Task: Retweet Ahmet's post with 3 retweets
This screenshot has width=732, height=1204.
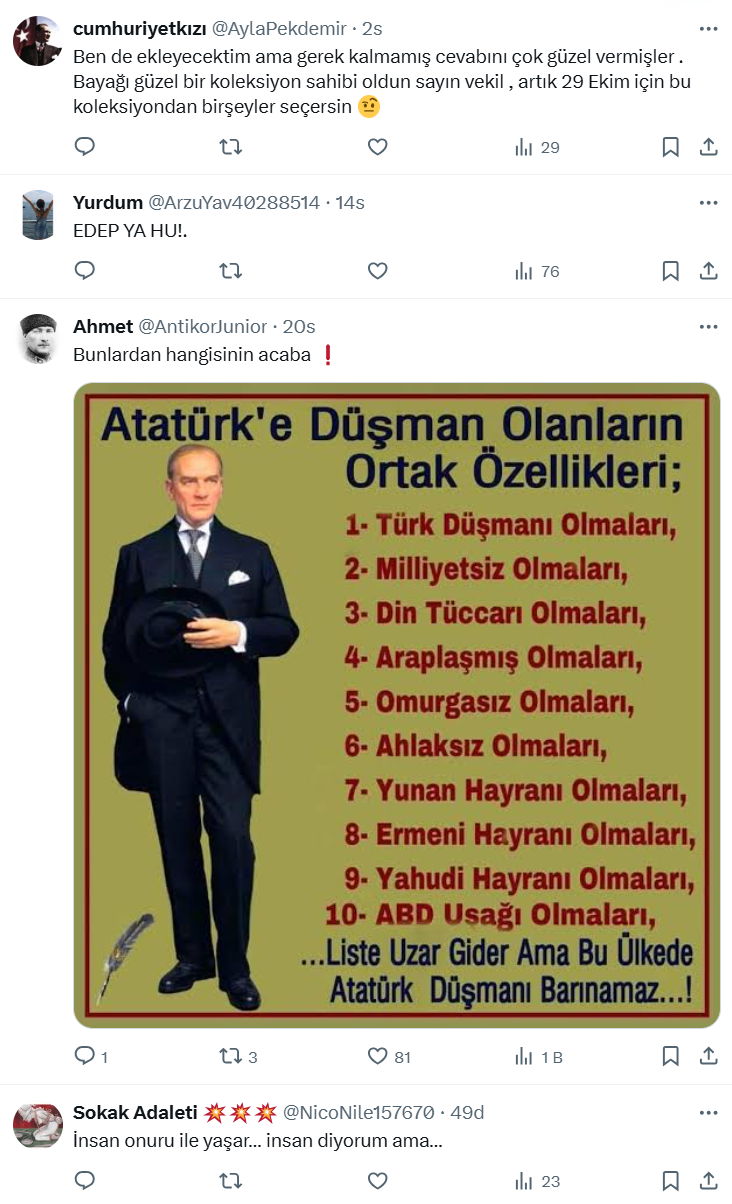Action: 239,1057
